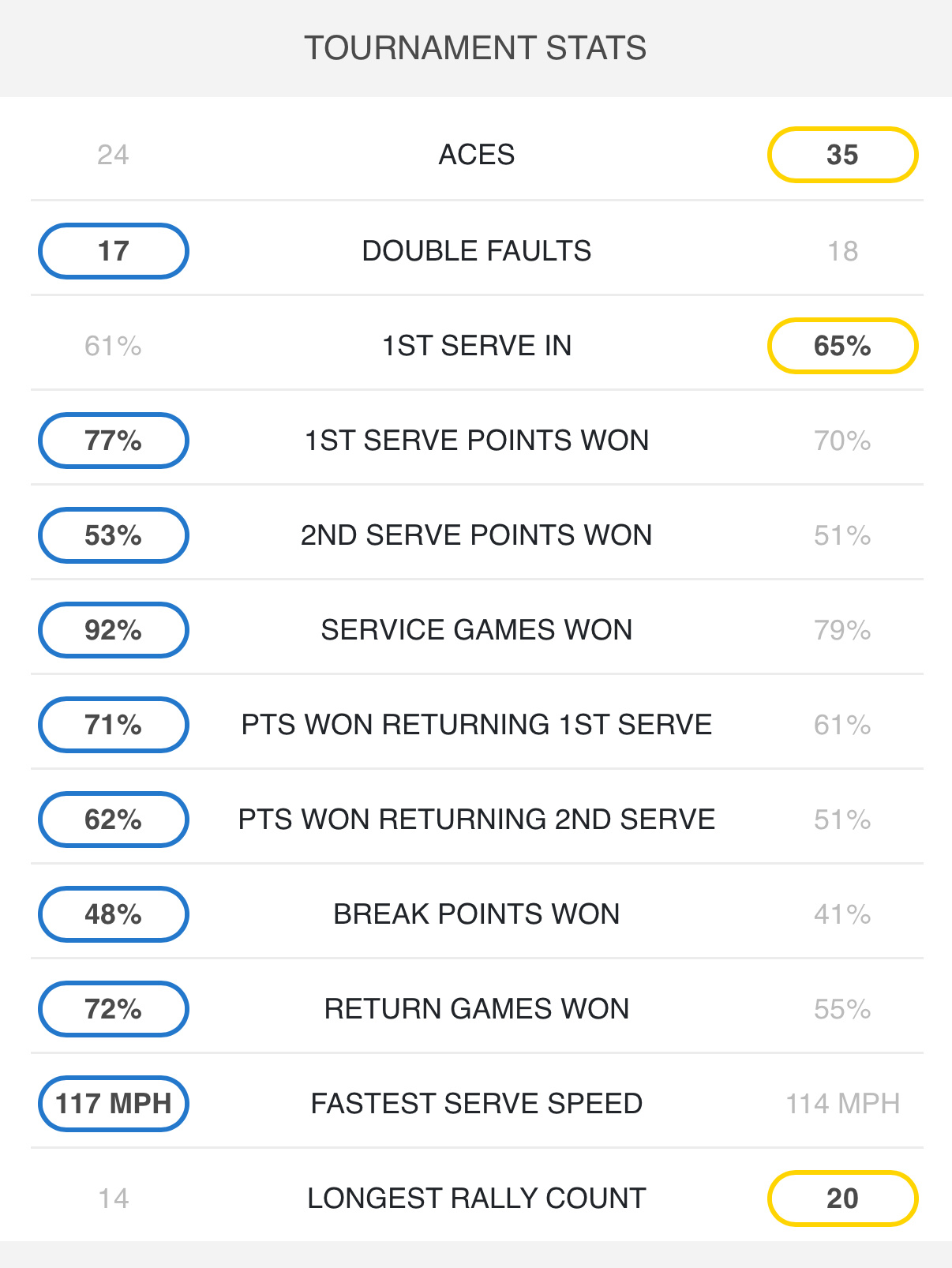Screen dimensions: 952x1268
Task: Tap the grey 114 MPH value
Action: (x=842, y=1104)
